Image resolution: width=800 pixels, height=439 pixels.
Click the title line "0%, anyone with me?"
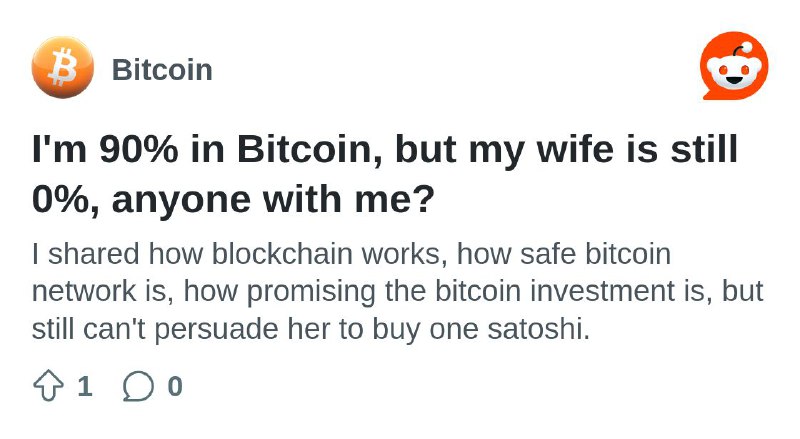coord(233,199)
